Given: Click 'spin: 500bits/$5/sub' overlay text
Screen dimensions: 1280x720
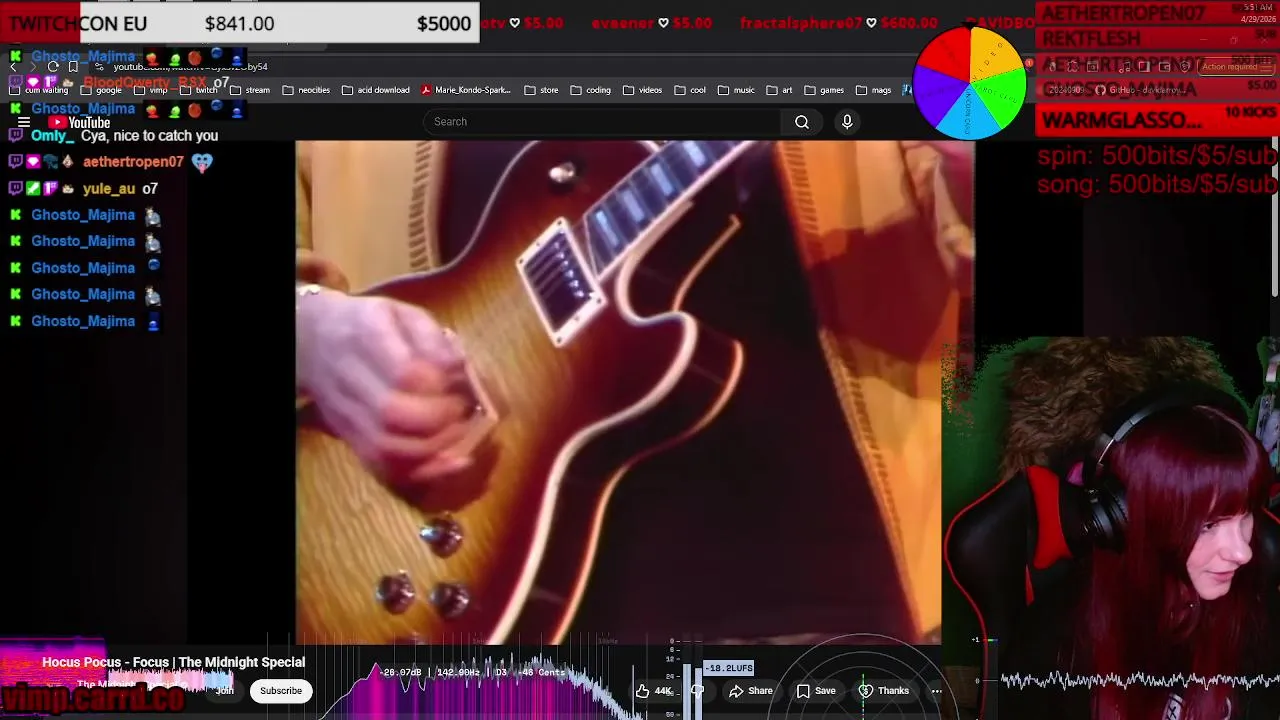Looking at the screenshot, I should 1157,156.
